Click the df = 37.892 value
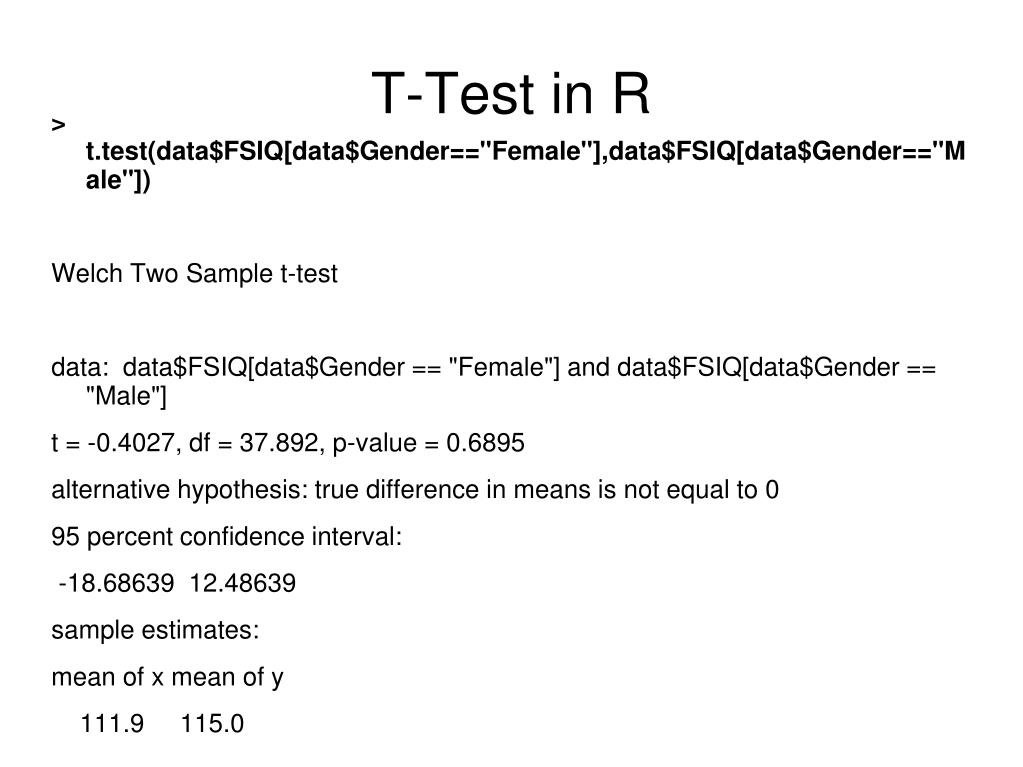 tap(254, 443)
